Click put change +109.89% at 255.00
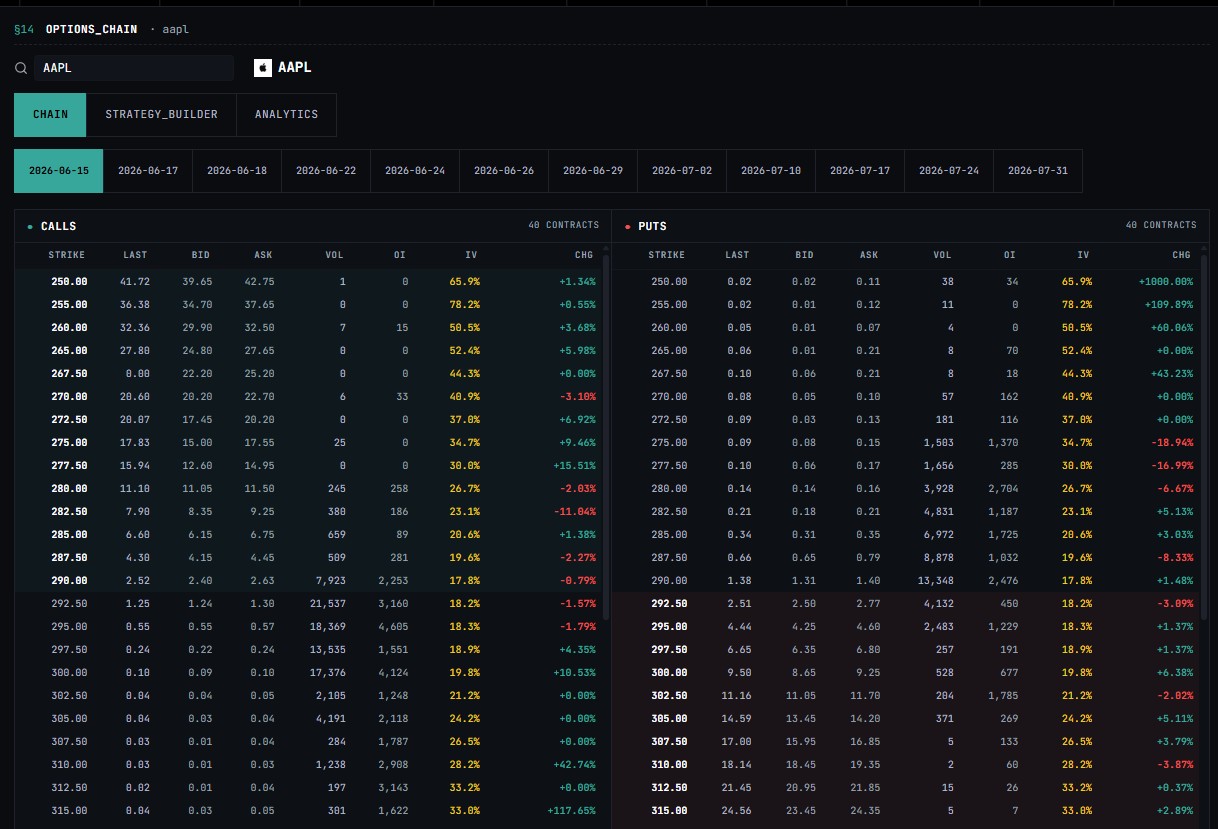This screenshot has height=829, width=1218. 1168,305
